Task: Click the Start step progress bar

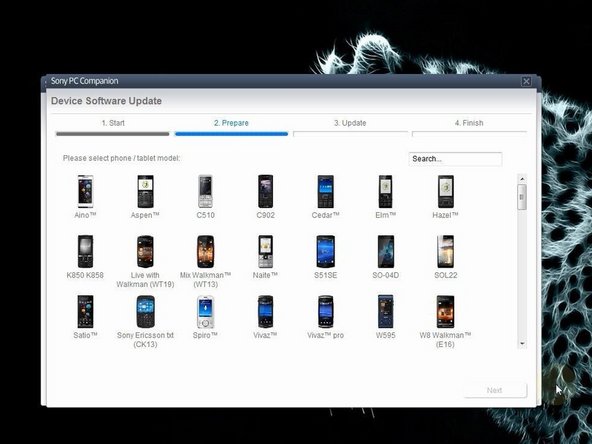Action: click(x=113, y=134)
